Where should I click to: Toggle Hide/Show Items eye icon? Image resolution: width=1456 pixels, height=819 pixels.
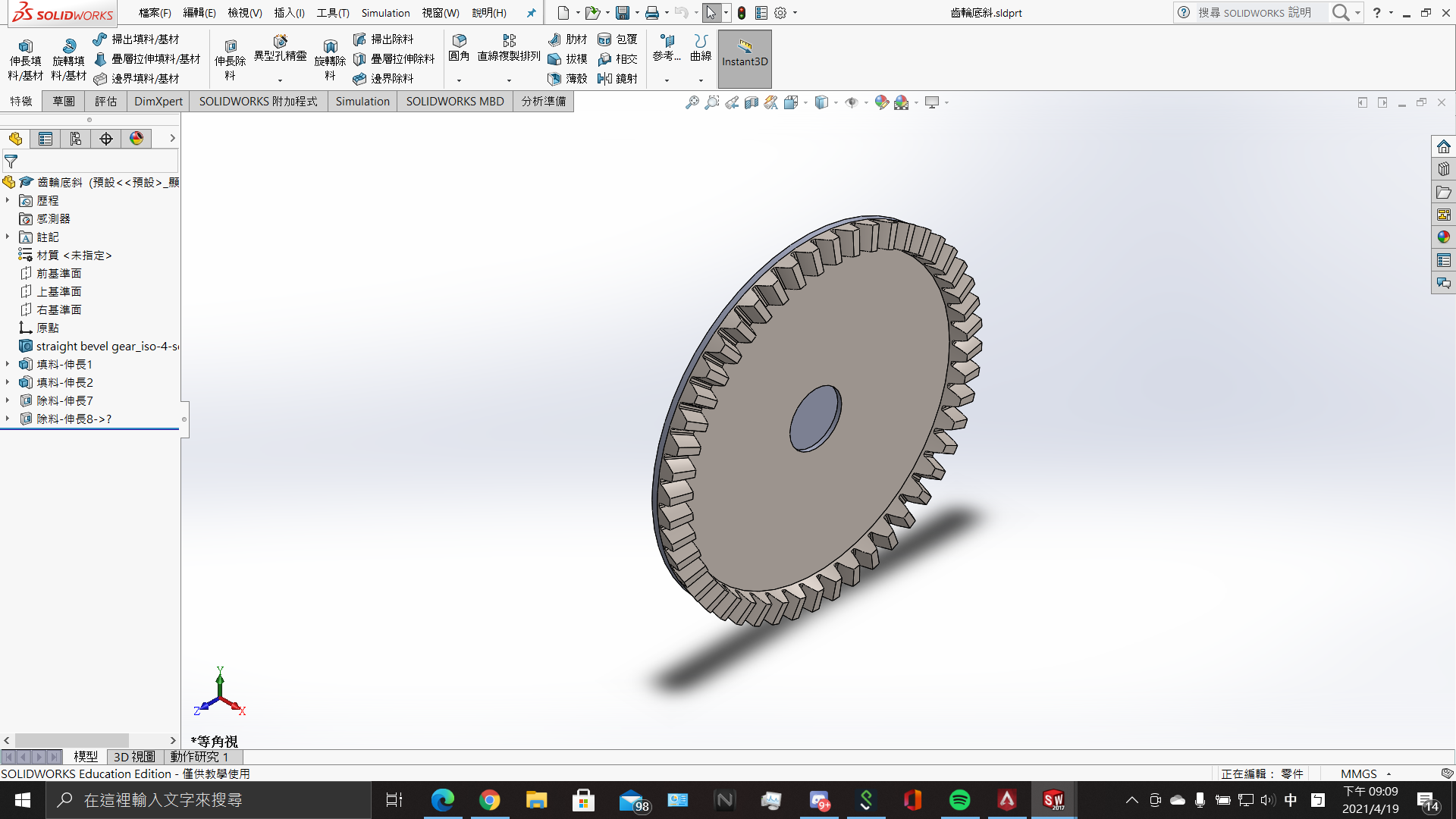tap(851, 102)
